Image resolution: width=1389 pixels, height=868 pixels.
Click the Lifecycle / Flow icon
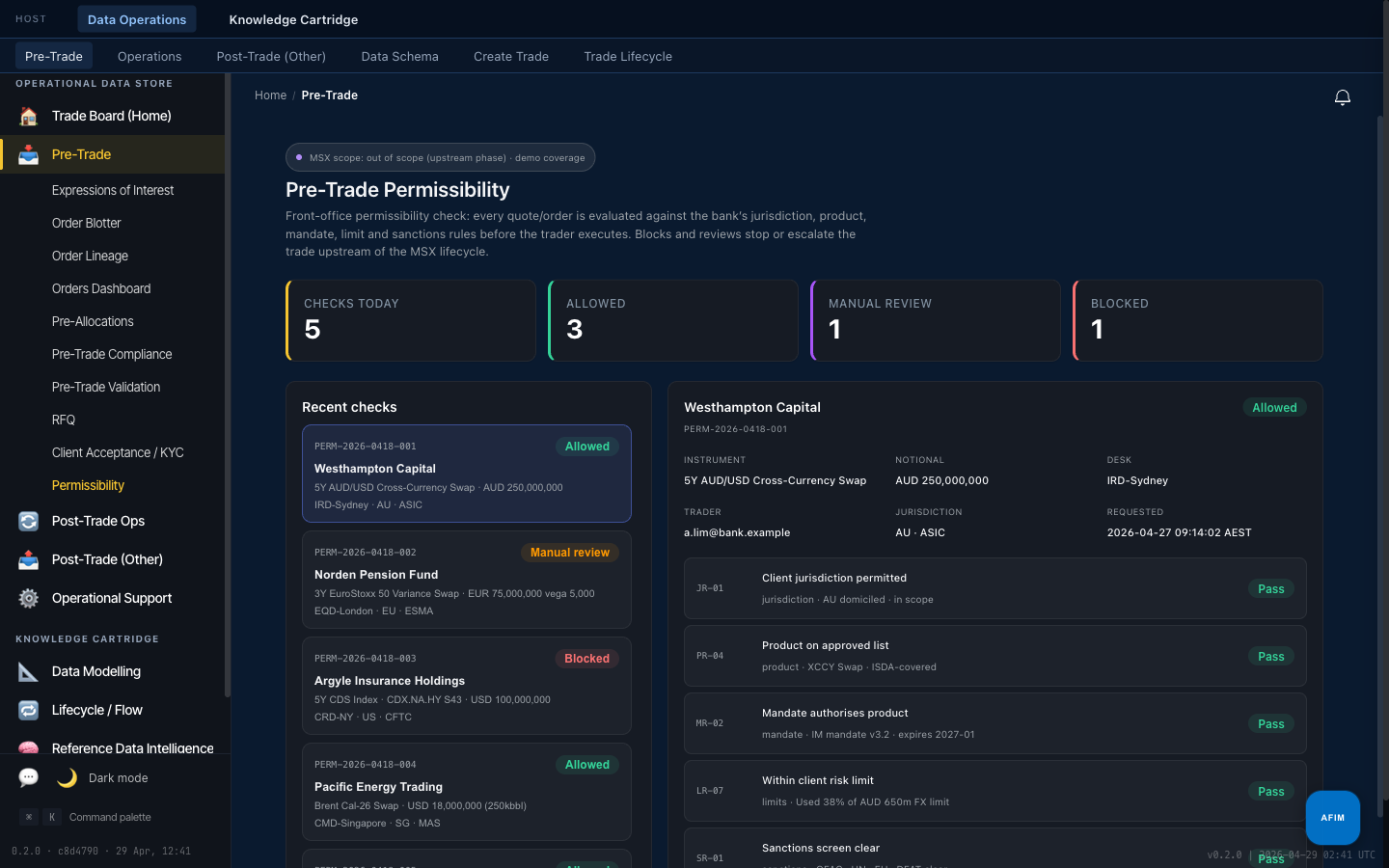coord(29,710)
